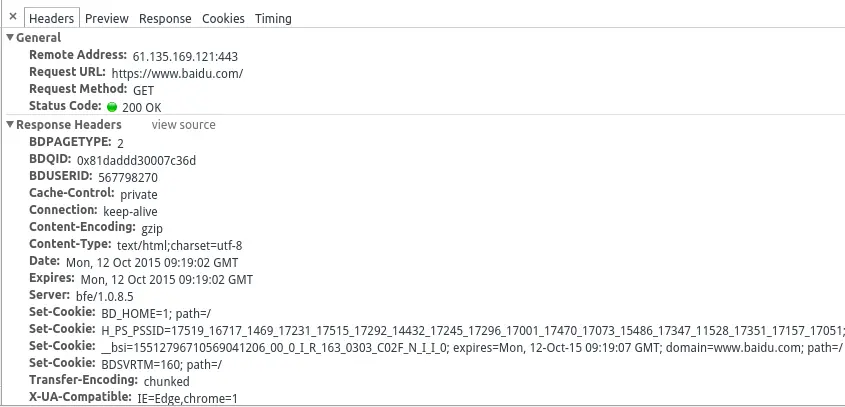Click the view source link

pos(183,125)
